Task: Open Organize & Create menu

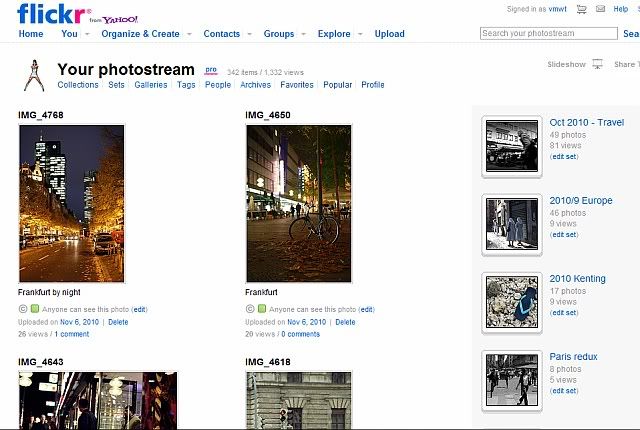Action: point(140,34)
